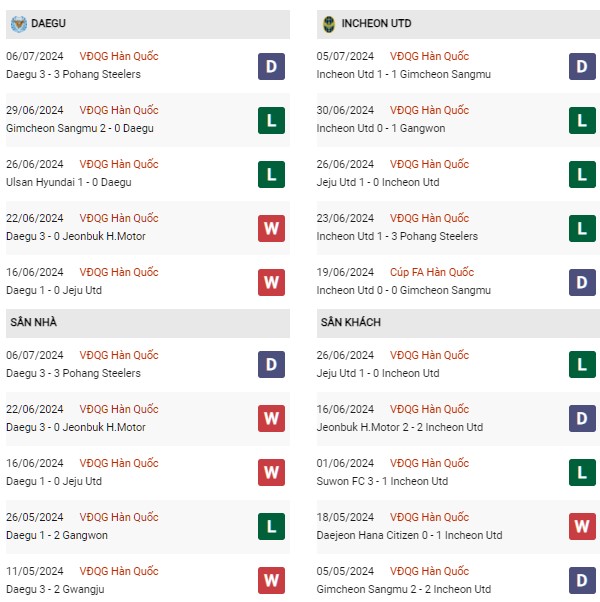Open the Cúp FA Hàn Quốc competition link
600x602 pixels.
[432, 272]
